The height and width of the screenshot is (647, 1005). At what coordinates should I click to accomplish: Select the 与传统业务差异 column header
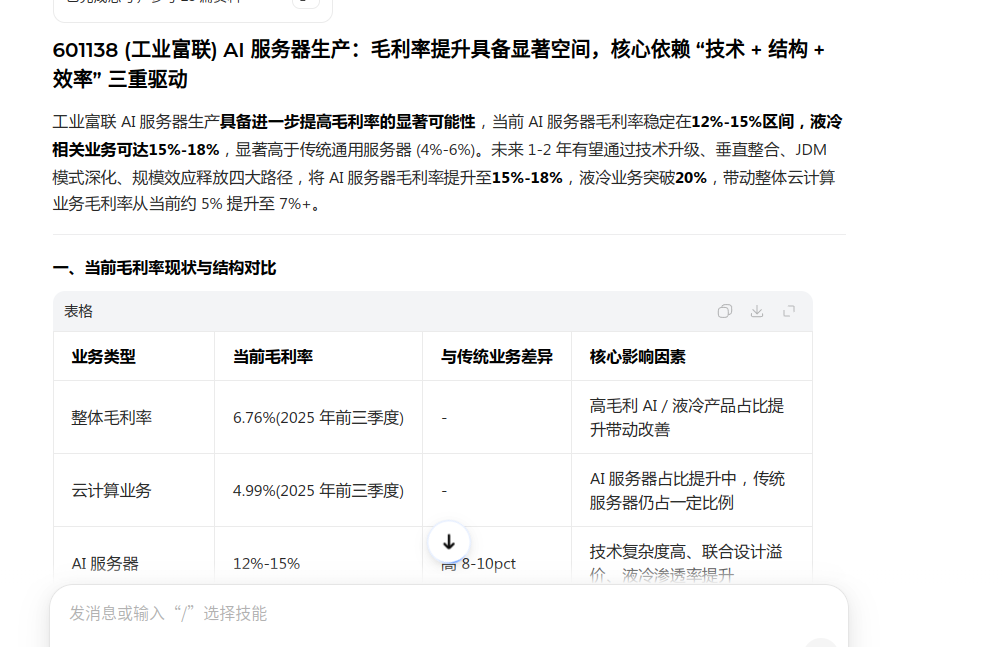pos(497,357)
